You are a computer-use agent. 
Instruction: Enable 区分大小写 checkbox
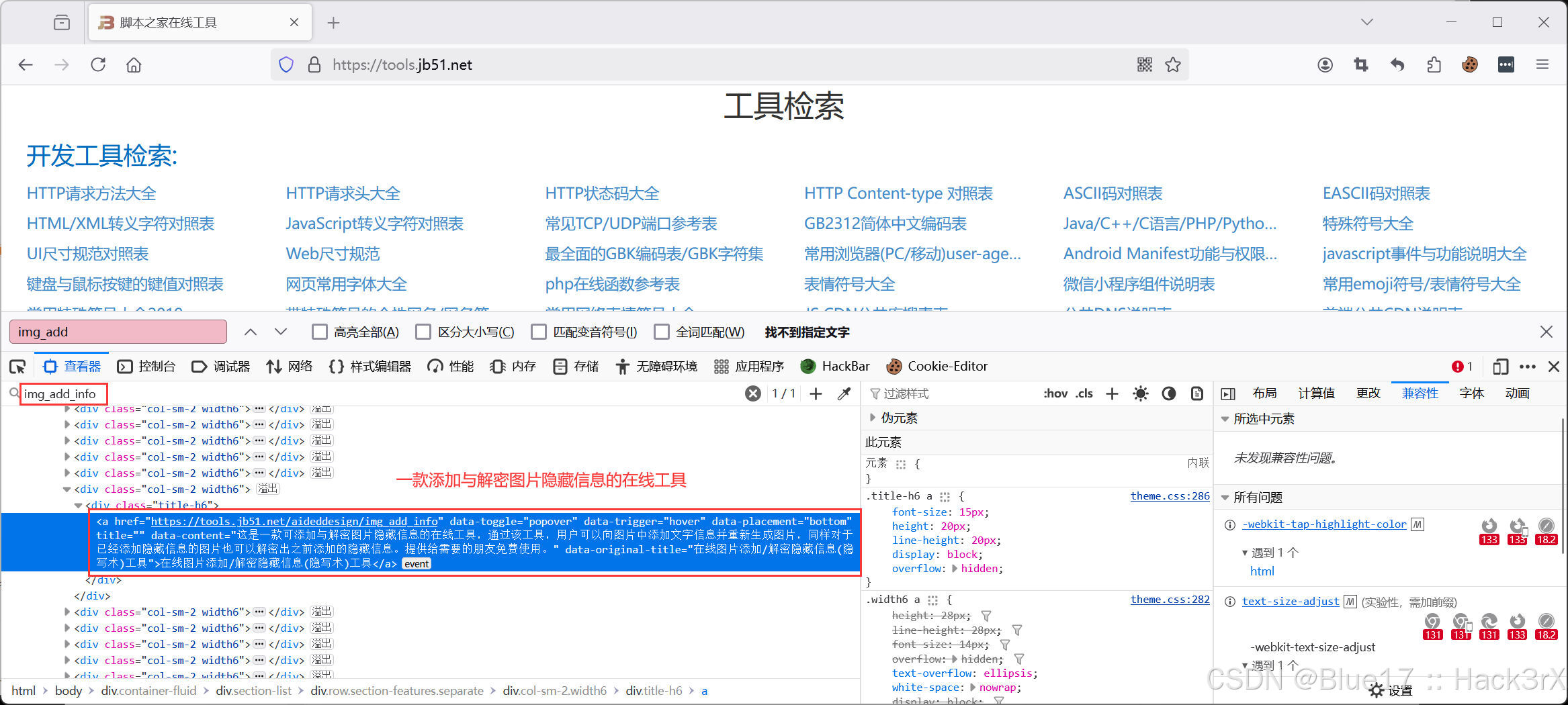[x=423, y=332]
